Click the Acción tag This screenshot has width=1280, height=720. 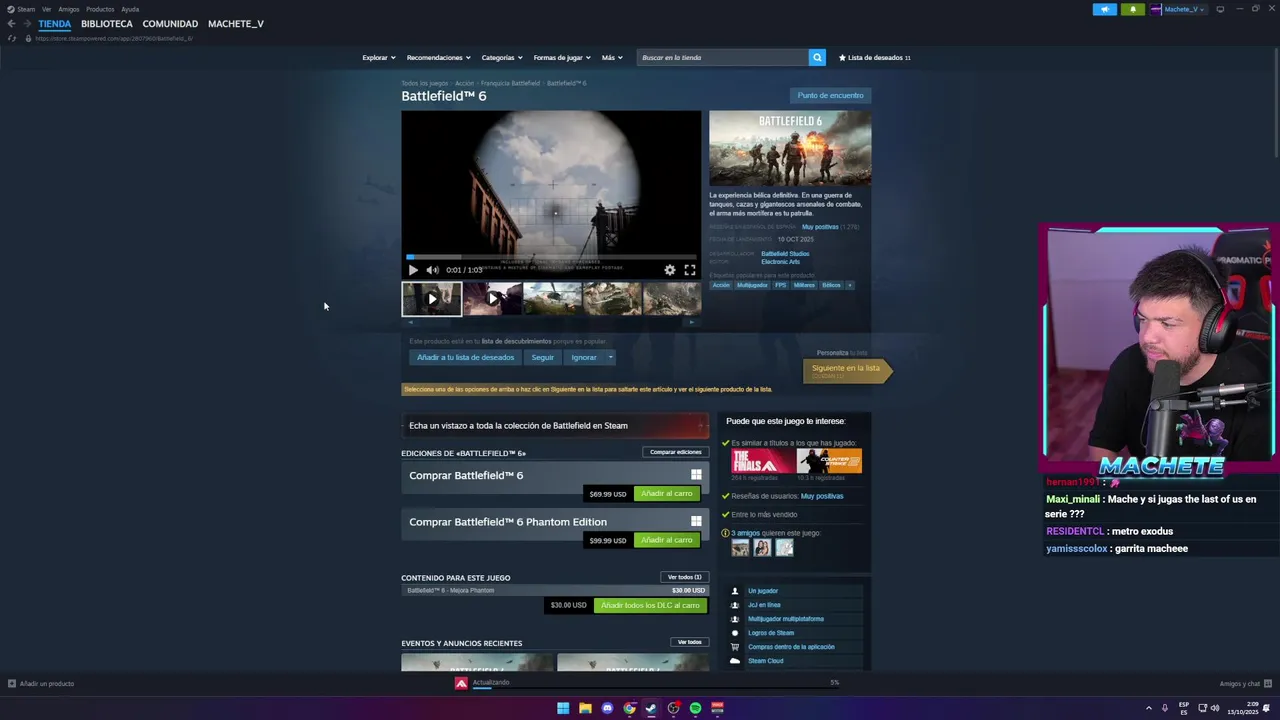click(x=721, y=285)
